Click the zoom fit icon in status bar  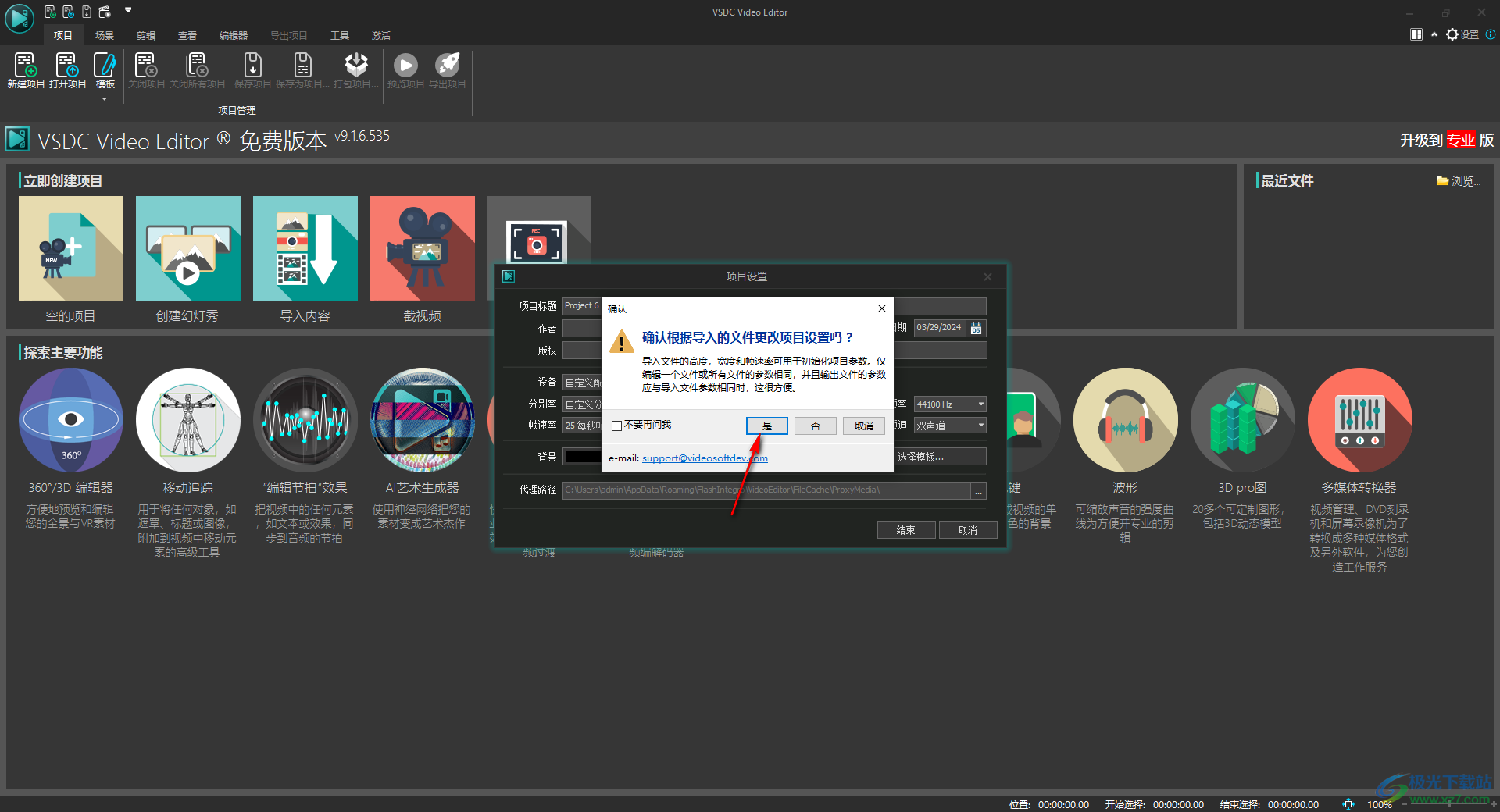coord(1348,804)
